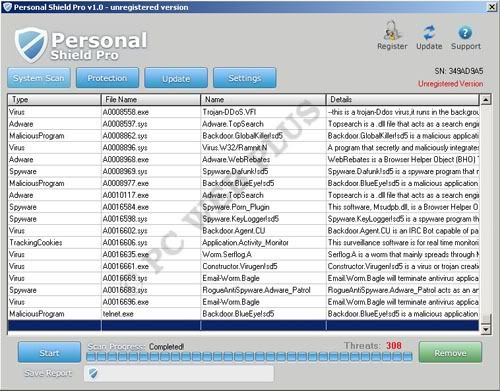500x391 pixels.
Task: Select file telnet.exe
Action: coord(151,314)
